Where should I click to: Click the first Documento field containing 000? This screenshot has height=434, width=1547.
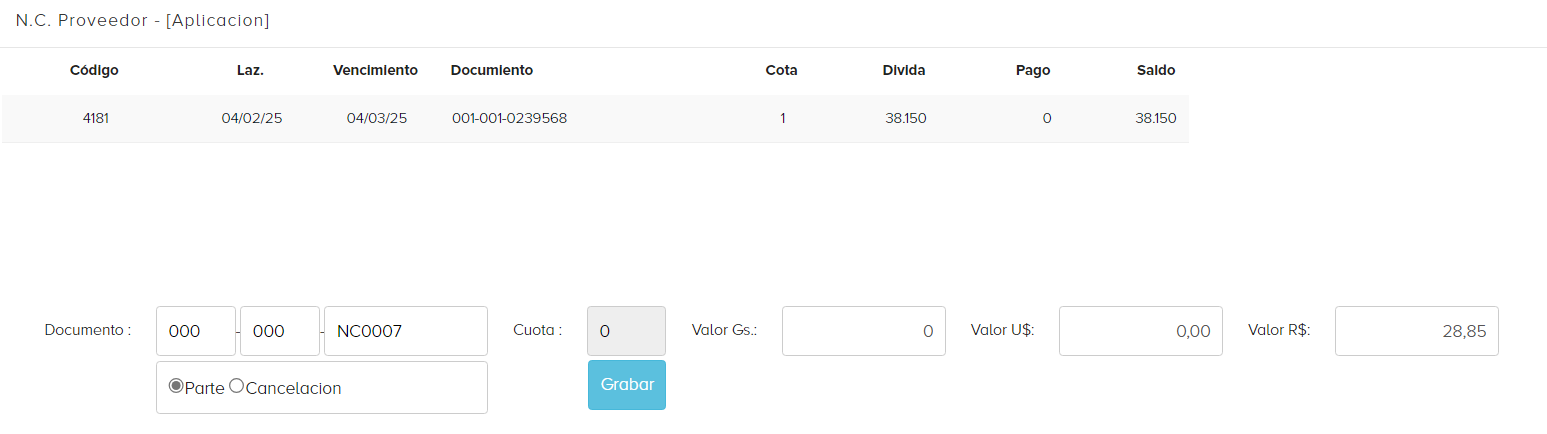(x=196, y=331)
